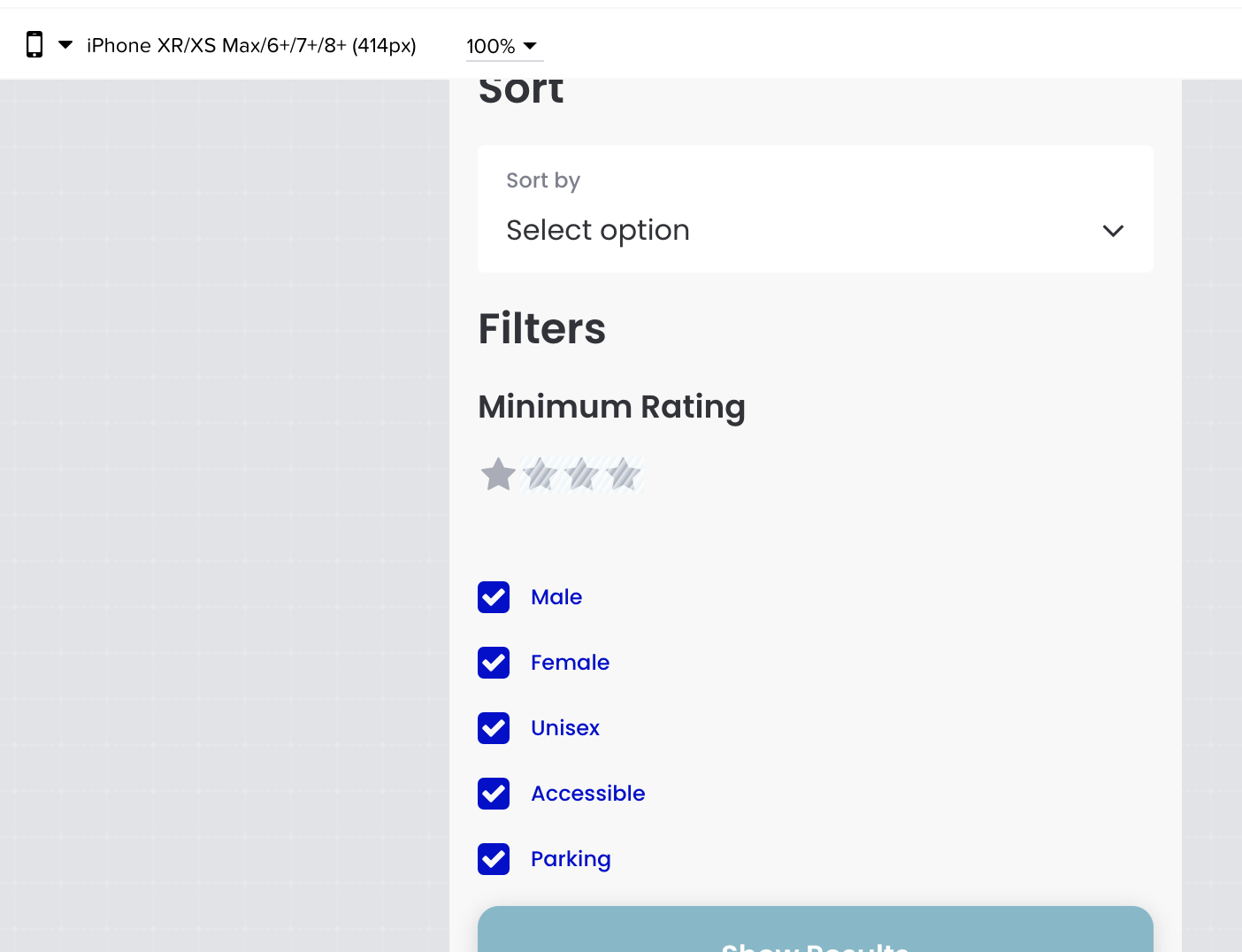Select the first rating star
1242x952 pixels.
coord(498,474)
